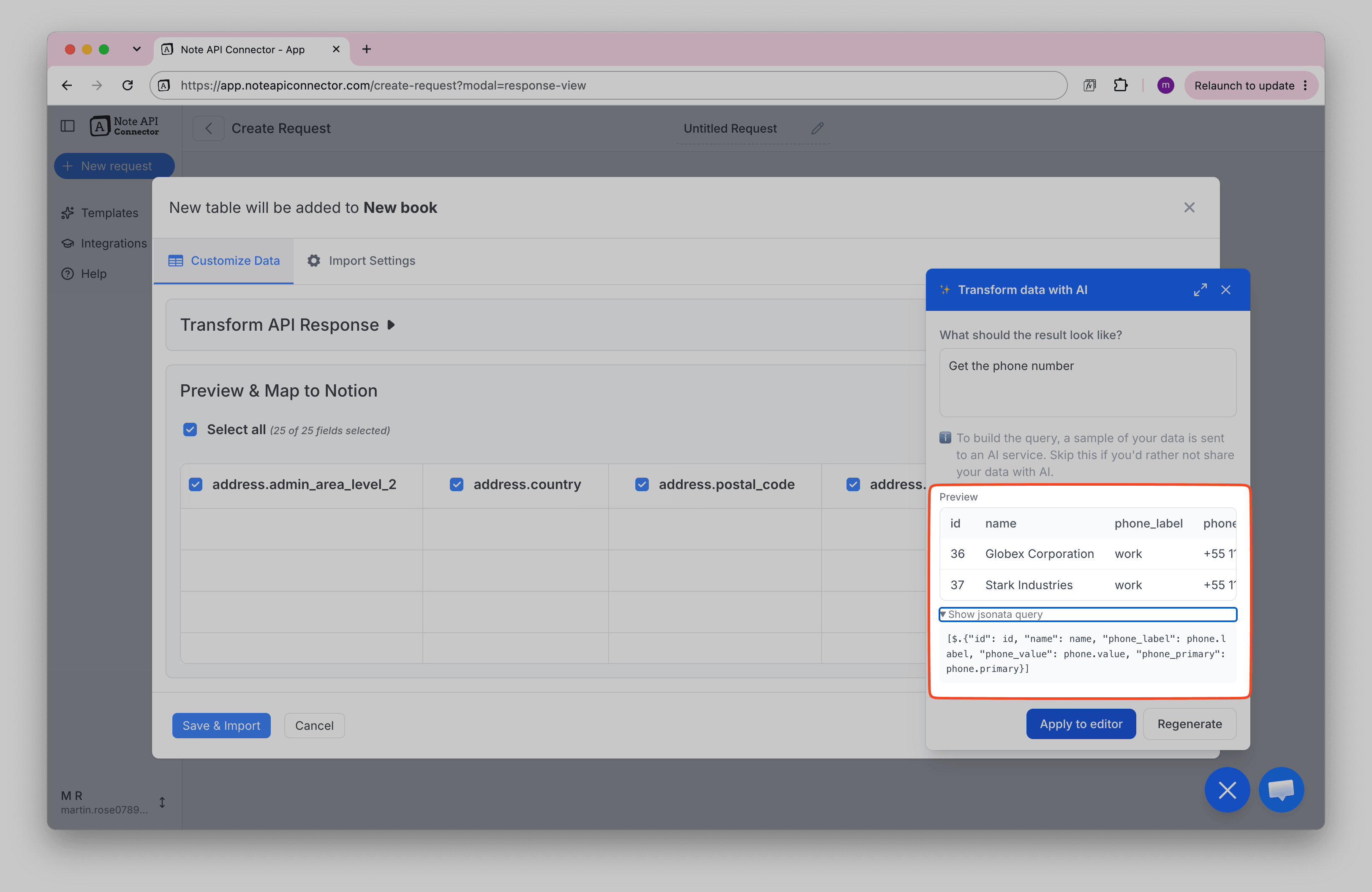Open a new browser tab

tap(367, 49)
